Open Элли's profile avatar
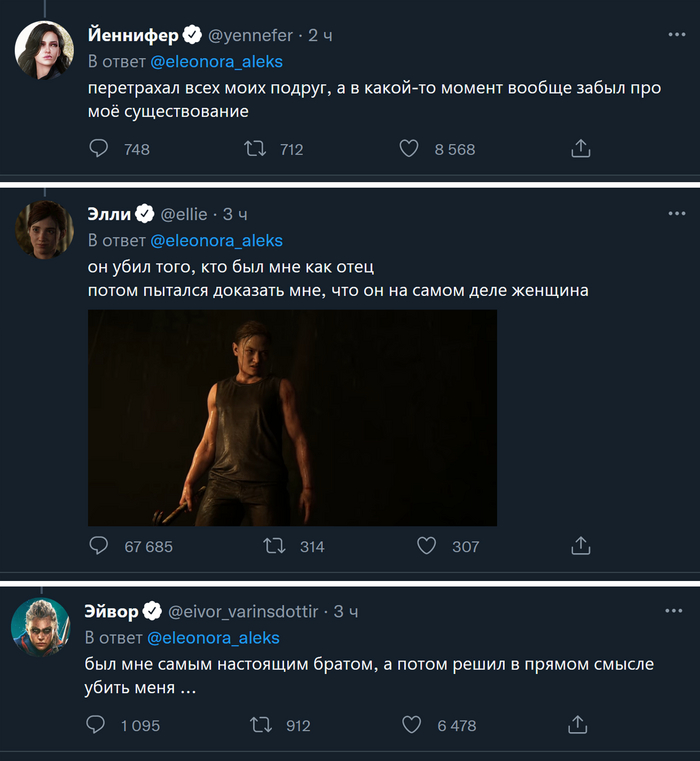 [x=44, y=229]
